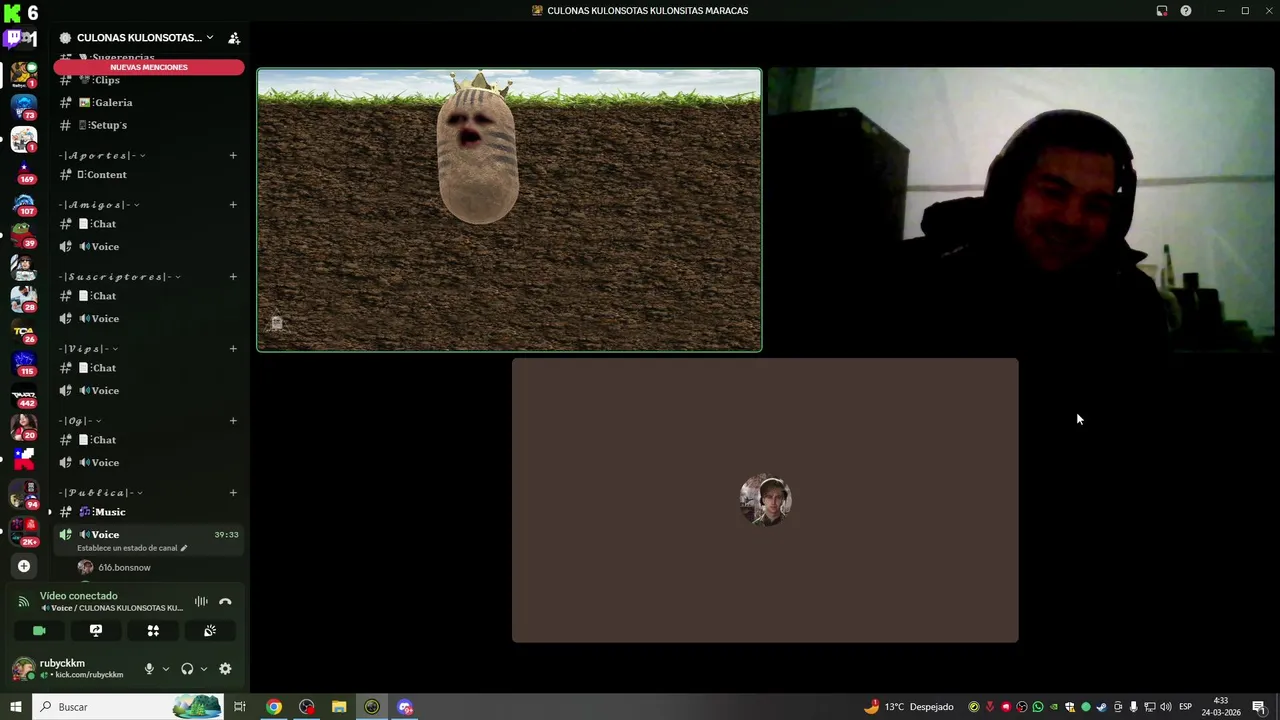Open the Clips channel
Screen dimensions: 1280x720
(149, 80)
